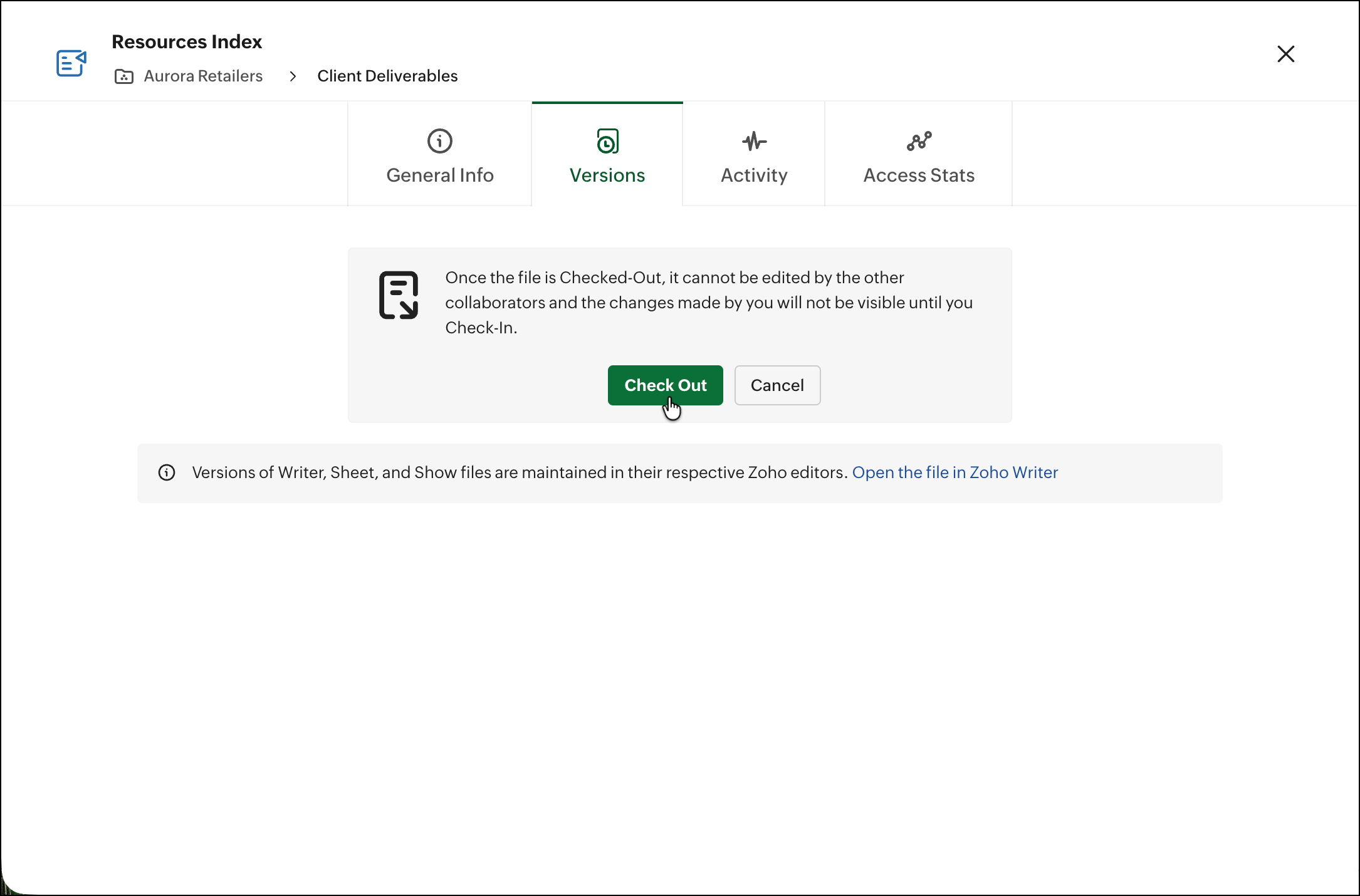Viewport: 1360px width, 896px height.
Task: Expand the breadcrumb chevron after Aurora Retailers
Action: (293, 76)
